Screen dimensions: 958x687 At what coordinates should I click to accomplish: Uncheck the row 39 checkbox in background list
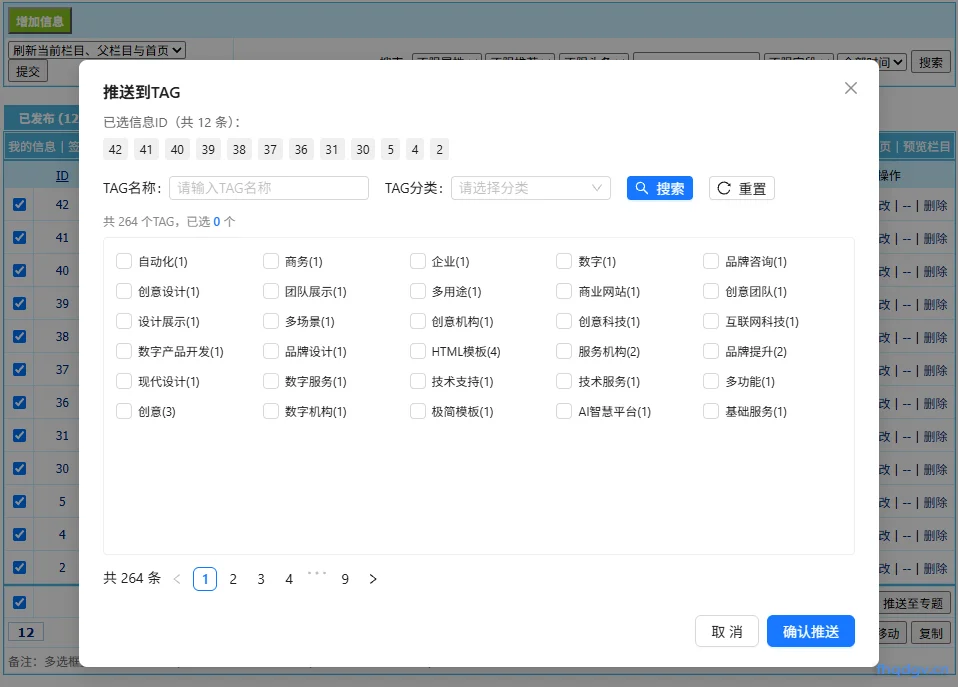point(20,304)
